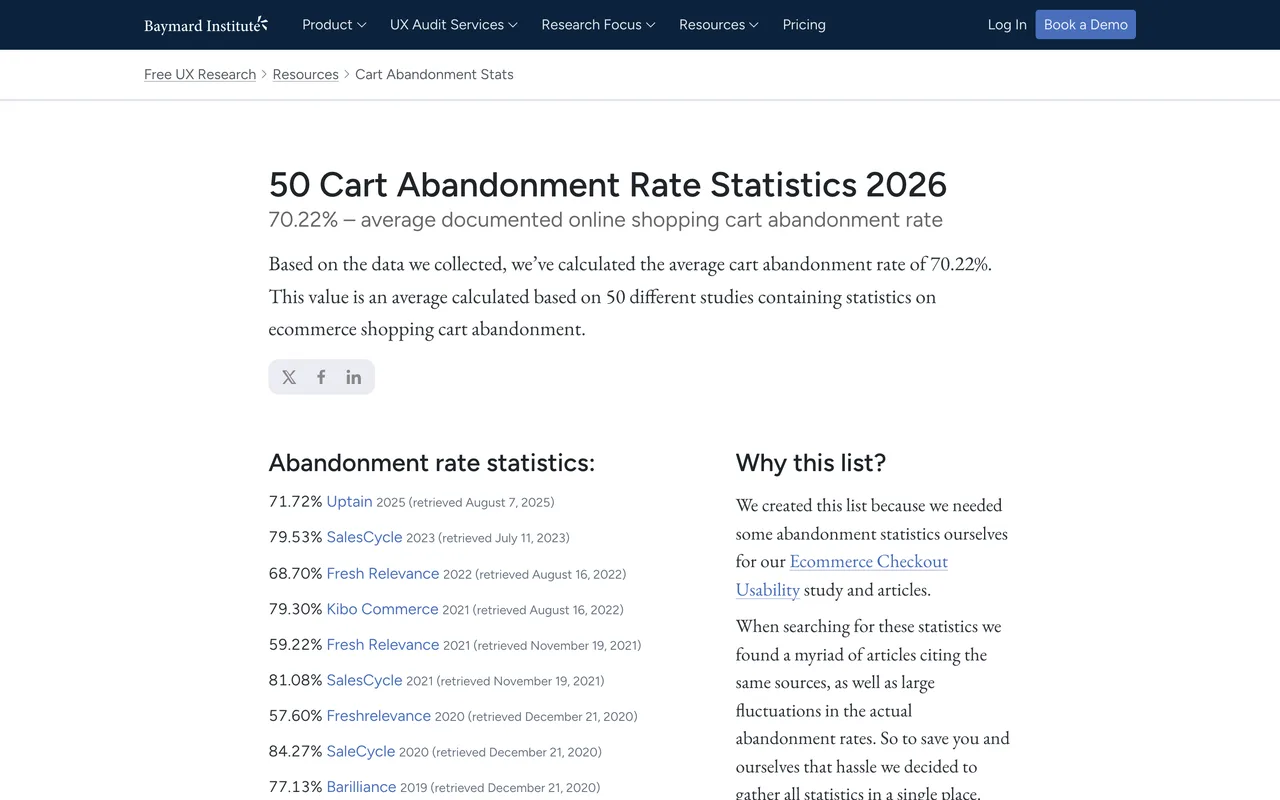The width and height of the screenshot is (1280, 800).
Task: Open the Resources dropdown in navbar
Action: (718, 25)
